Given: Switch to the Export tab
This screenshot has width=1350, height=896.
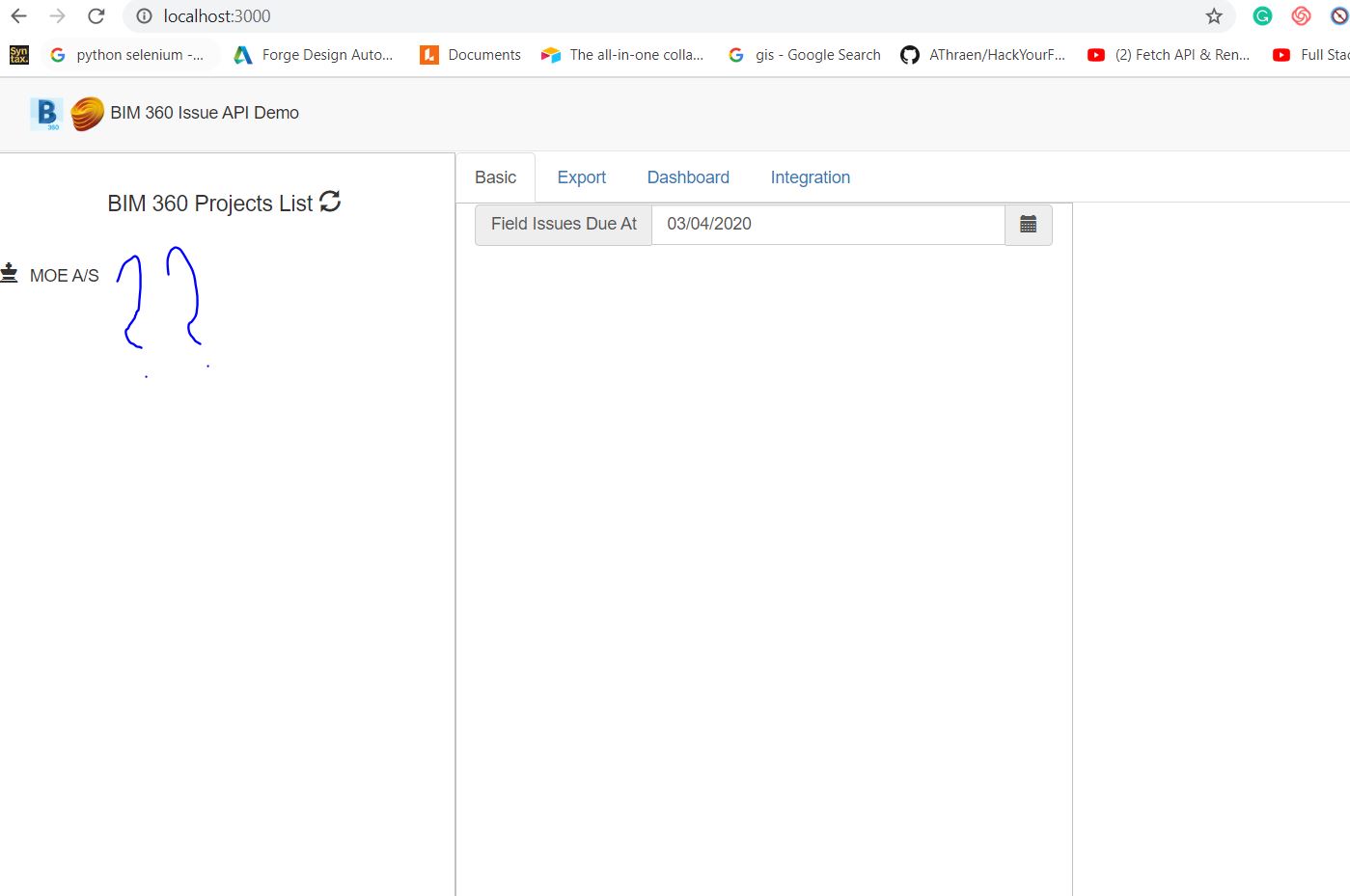Looking at the screenshot, I should (x=582, y=177).
